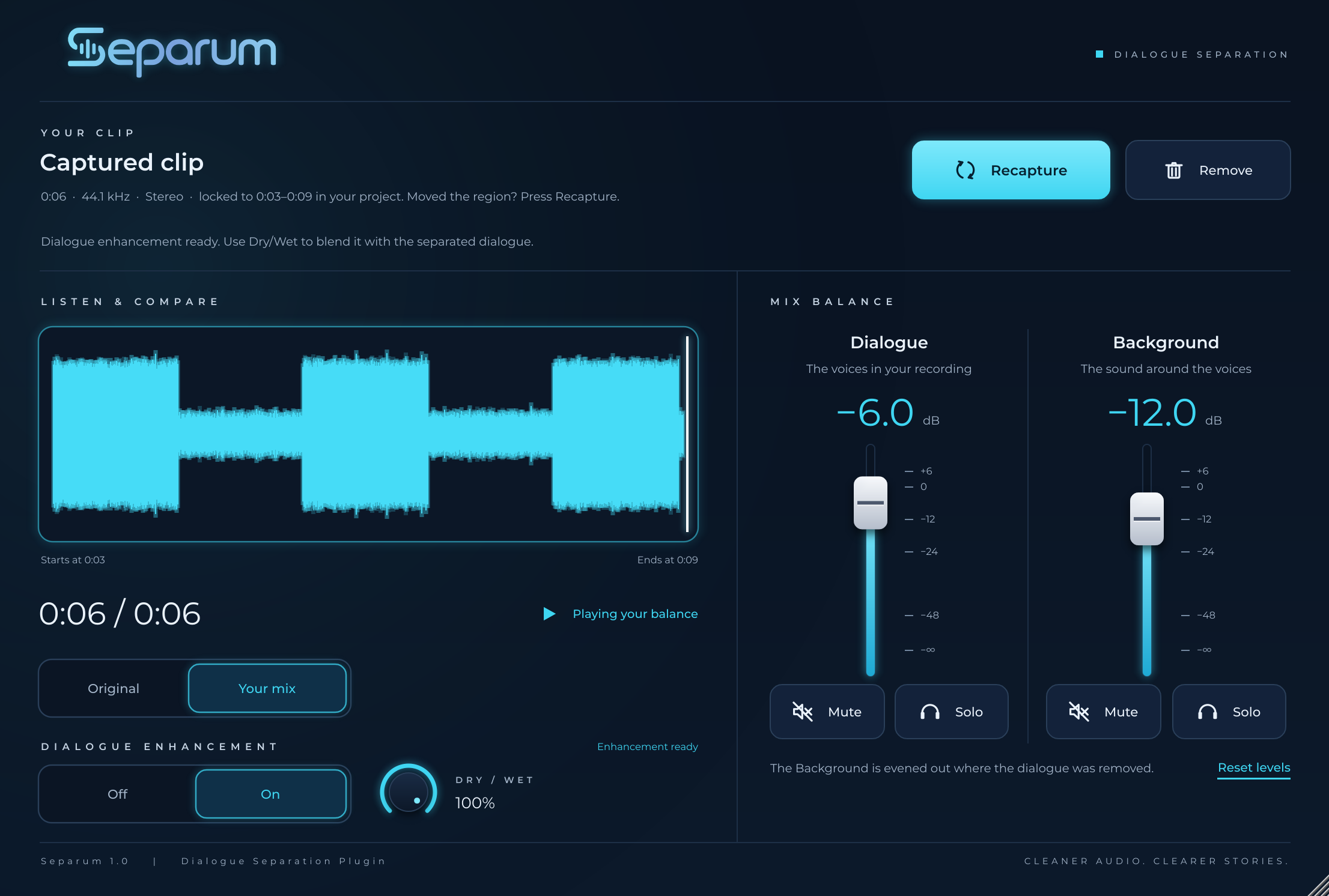Click the Background -12.0 dB value
This screenshot has width=1329, height=896.
pyautogui.click(x=1164, y=413)
